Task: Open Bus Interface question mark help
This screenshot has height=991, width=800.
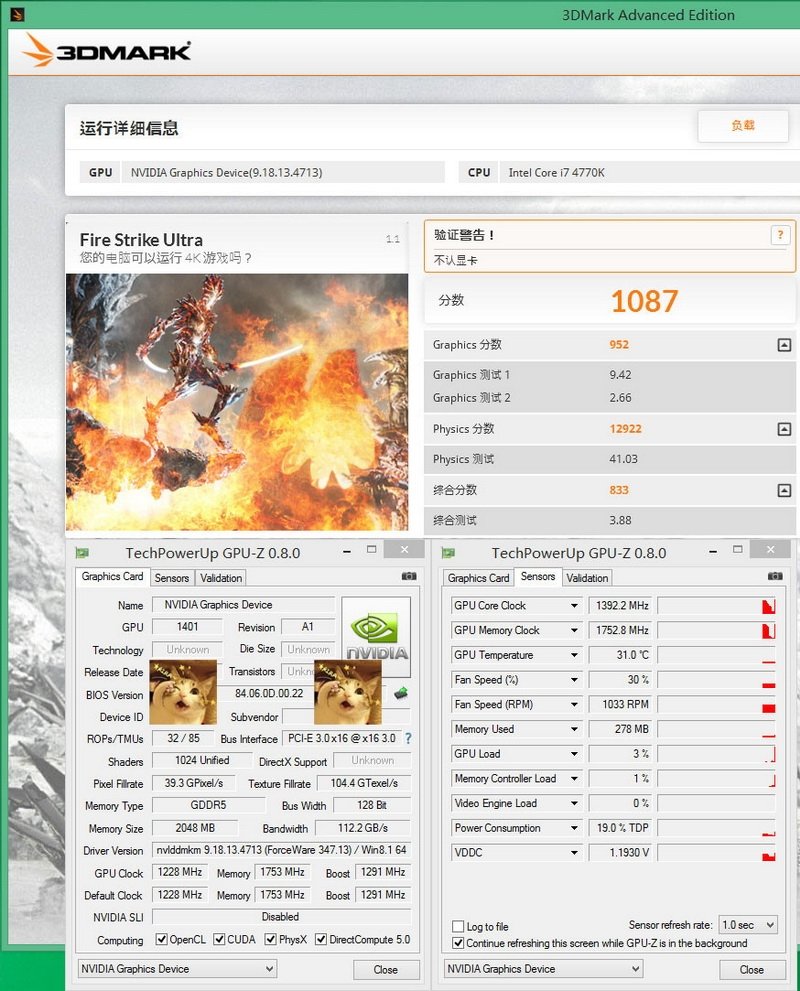Action: coord(408,738)
